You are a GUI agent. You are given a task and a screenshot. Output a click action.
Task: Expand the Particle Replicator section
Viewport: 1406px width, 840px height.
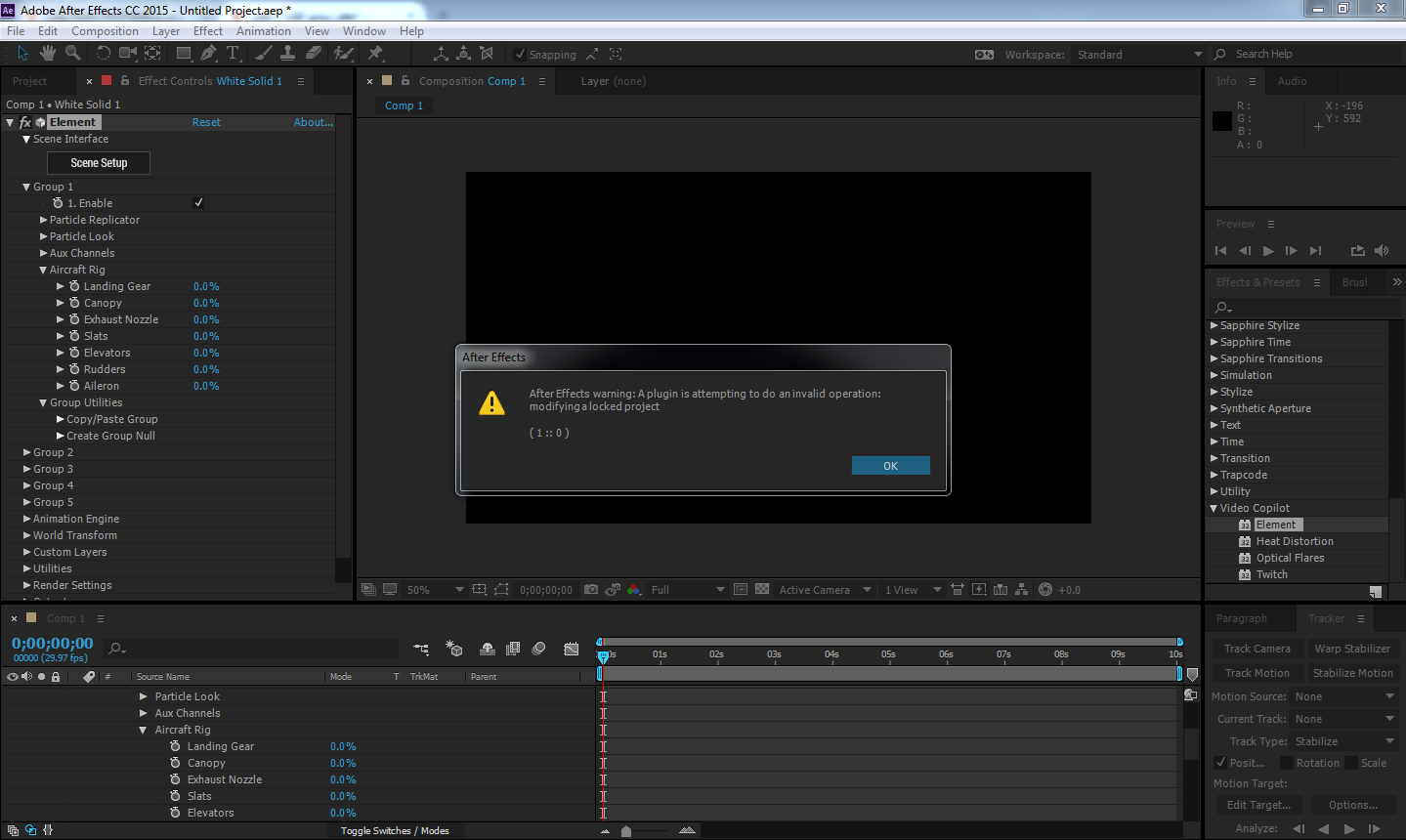[x=43, y=220]
